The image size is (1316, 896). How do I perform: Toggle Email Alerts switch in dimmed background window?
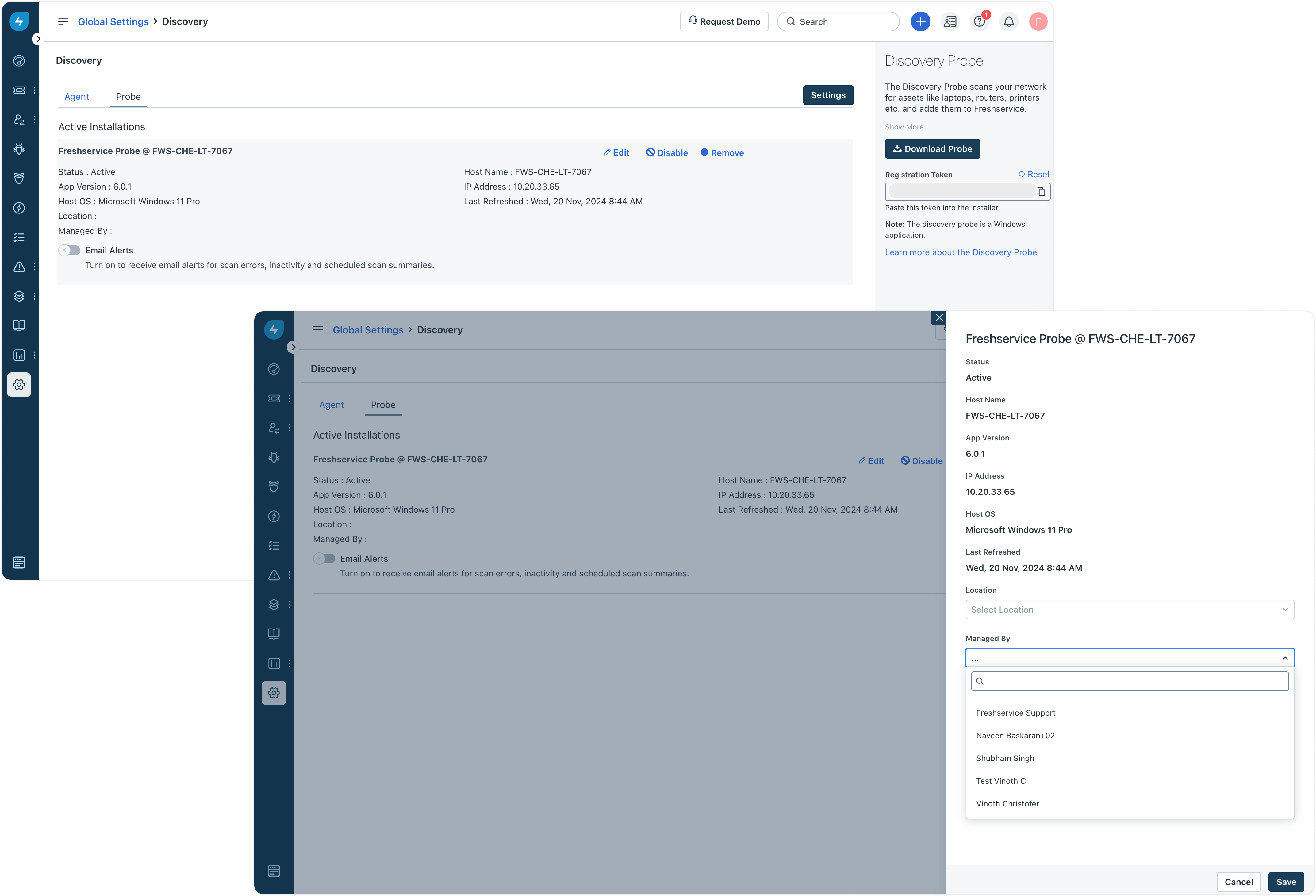coord(324,559)
